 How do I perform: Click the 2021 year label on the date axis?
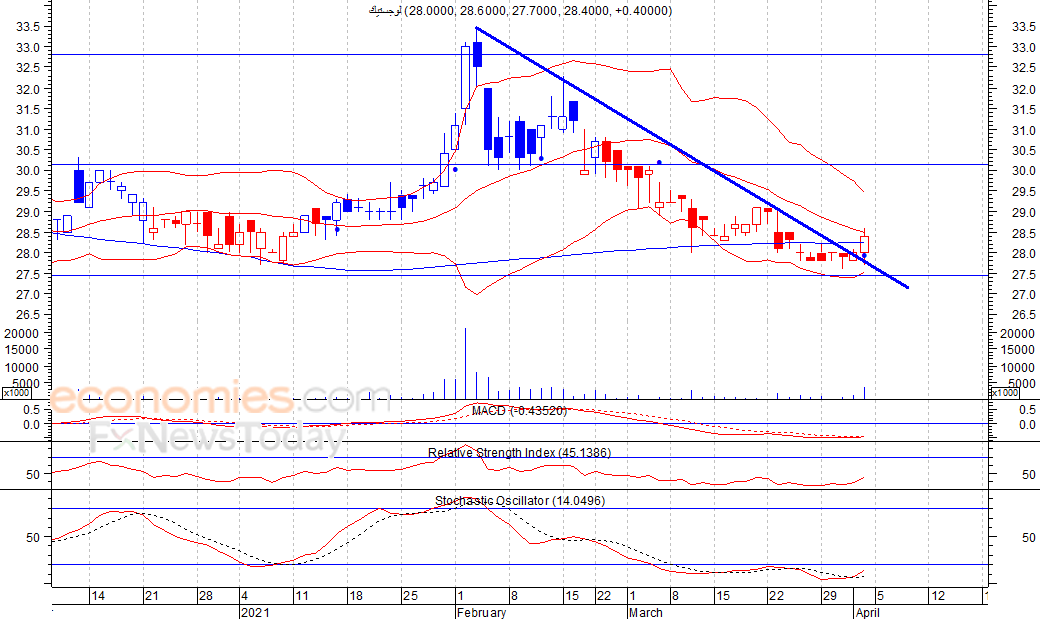pos(254,612)
